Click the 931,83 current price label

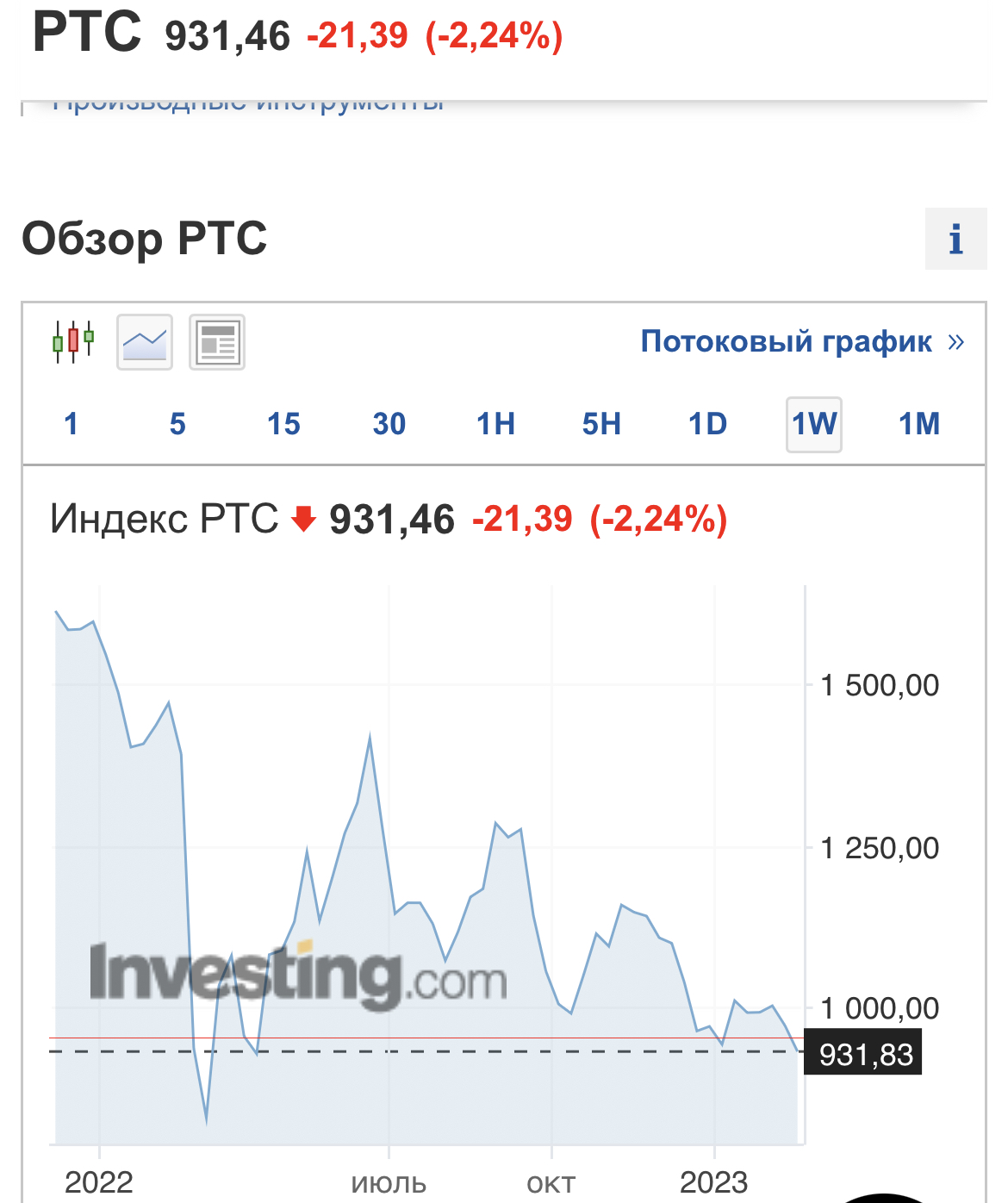pyautogui.click(x=864, y=1054)
